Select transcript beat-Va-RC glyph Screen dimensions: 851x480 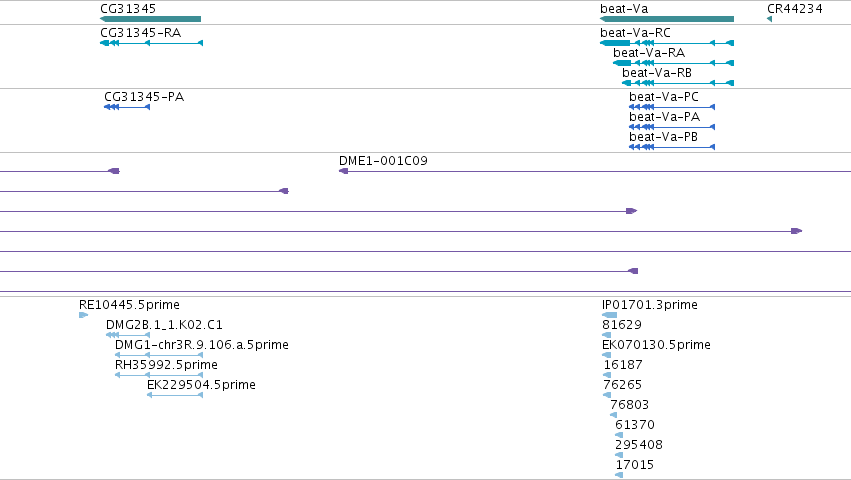coord(667,43)
